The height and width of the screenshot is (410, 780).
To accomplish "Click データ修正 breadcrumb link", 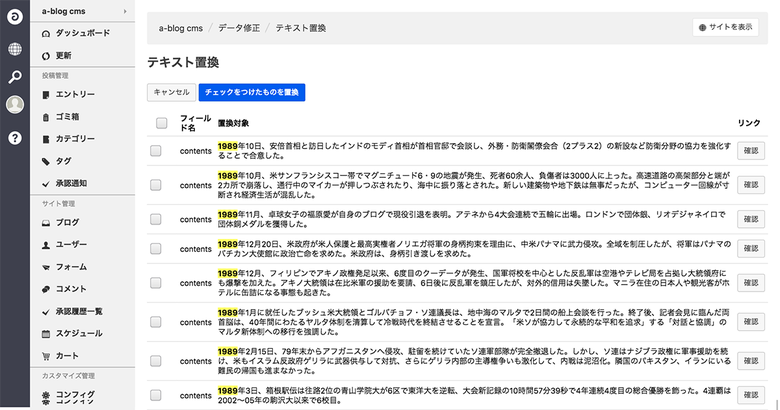I will 239,28.
